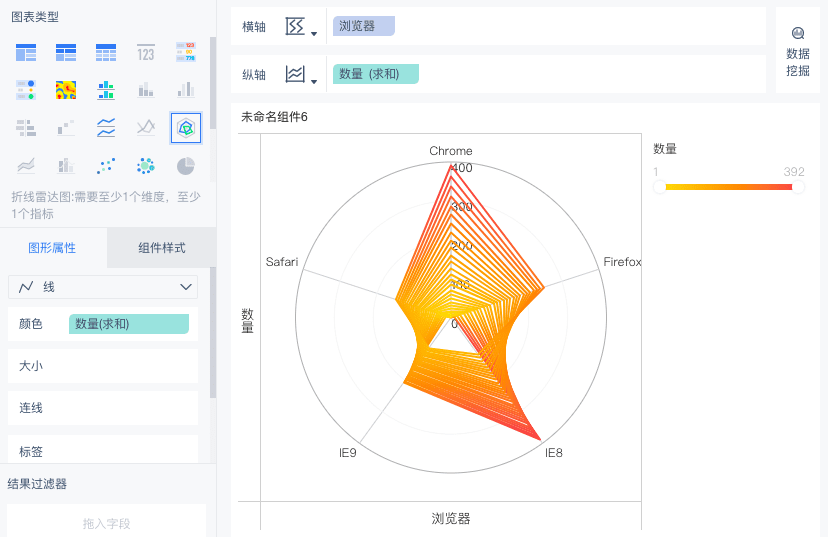
Task: Click the legend maximum value 392
Action: (x=794, y=172)
